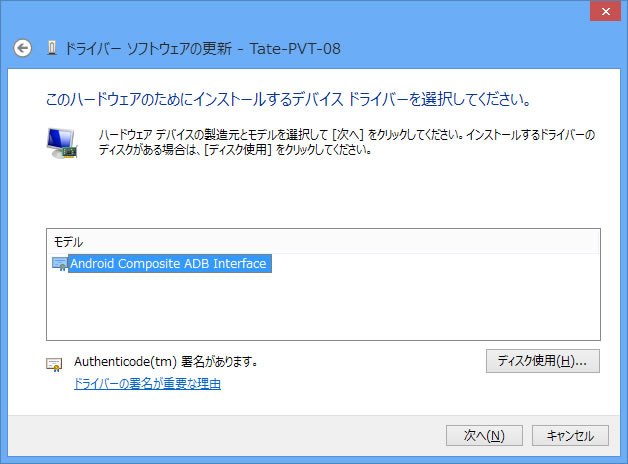Viewport: 628px width, 464px height.
Task: Open the ドライバーの署名が重要な理由 link
Action: pos(147,384)
